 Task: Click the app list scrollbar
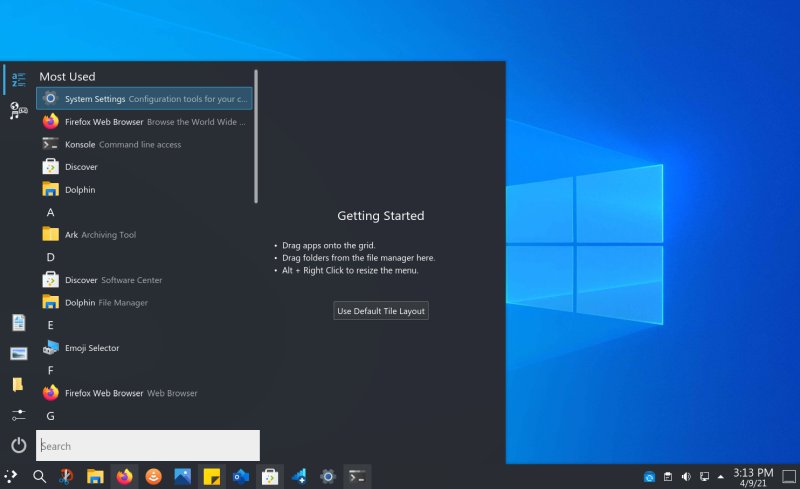(x=257, y=136)
